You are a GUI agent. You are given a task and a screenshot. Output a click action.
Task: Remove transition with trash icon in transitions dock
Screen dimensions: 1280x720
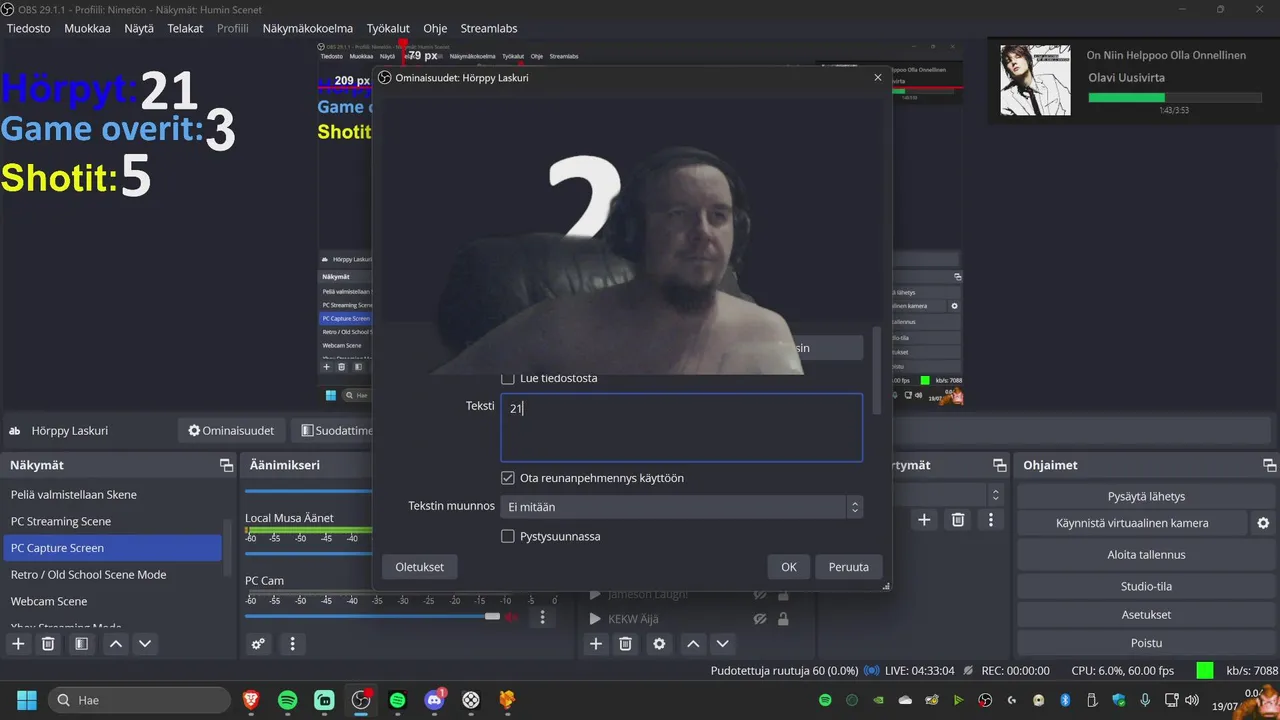point(958,520)
